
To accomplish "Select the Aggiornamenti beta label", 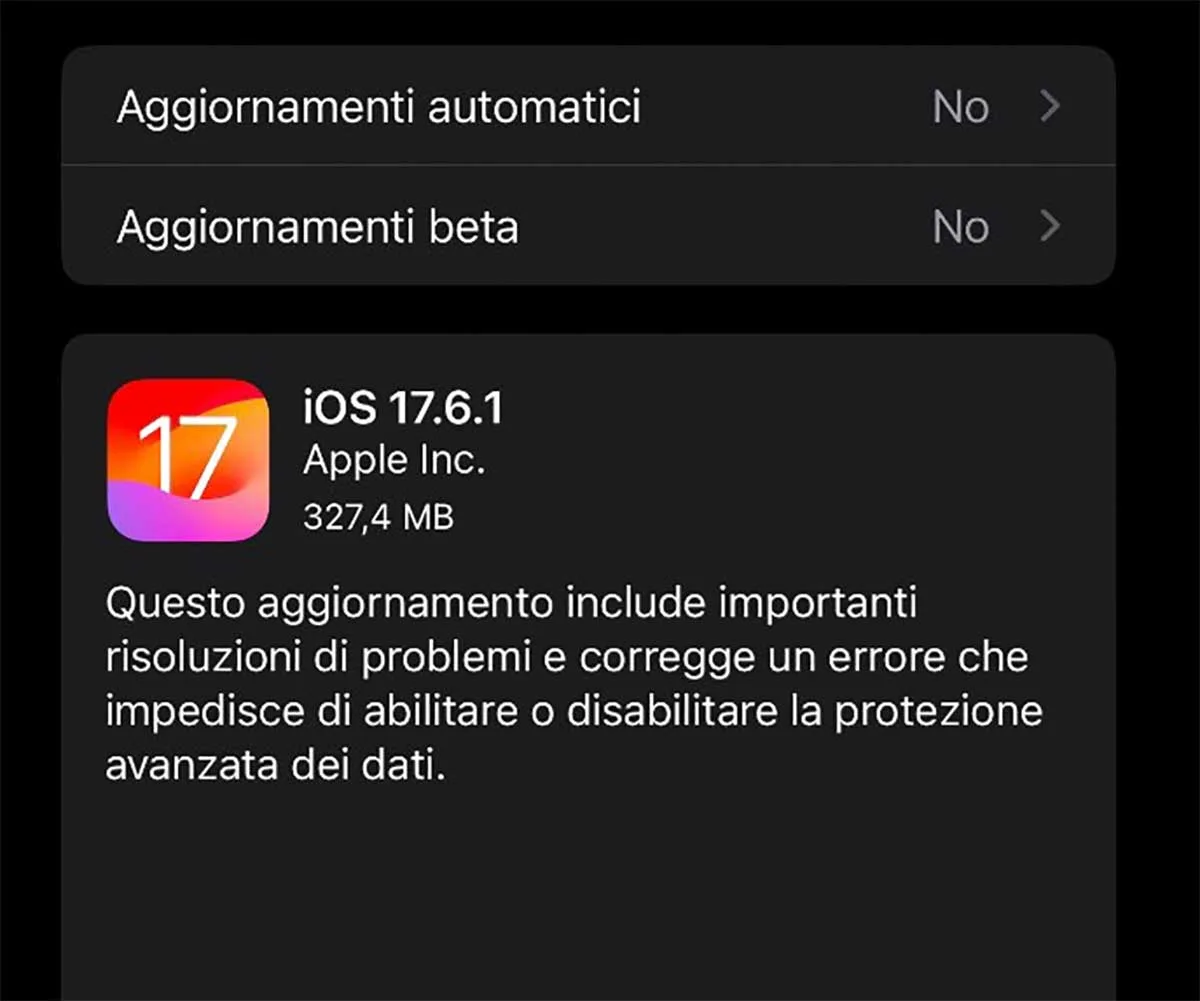I will 318,228.
